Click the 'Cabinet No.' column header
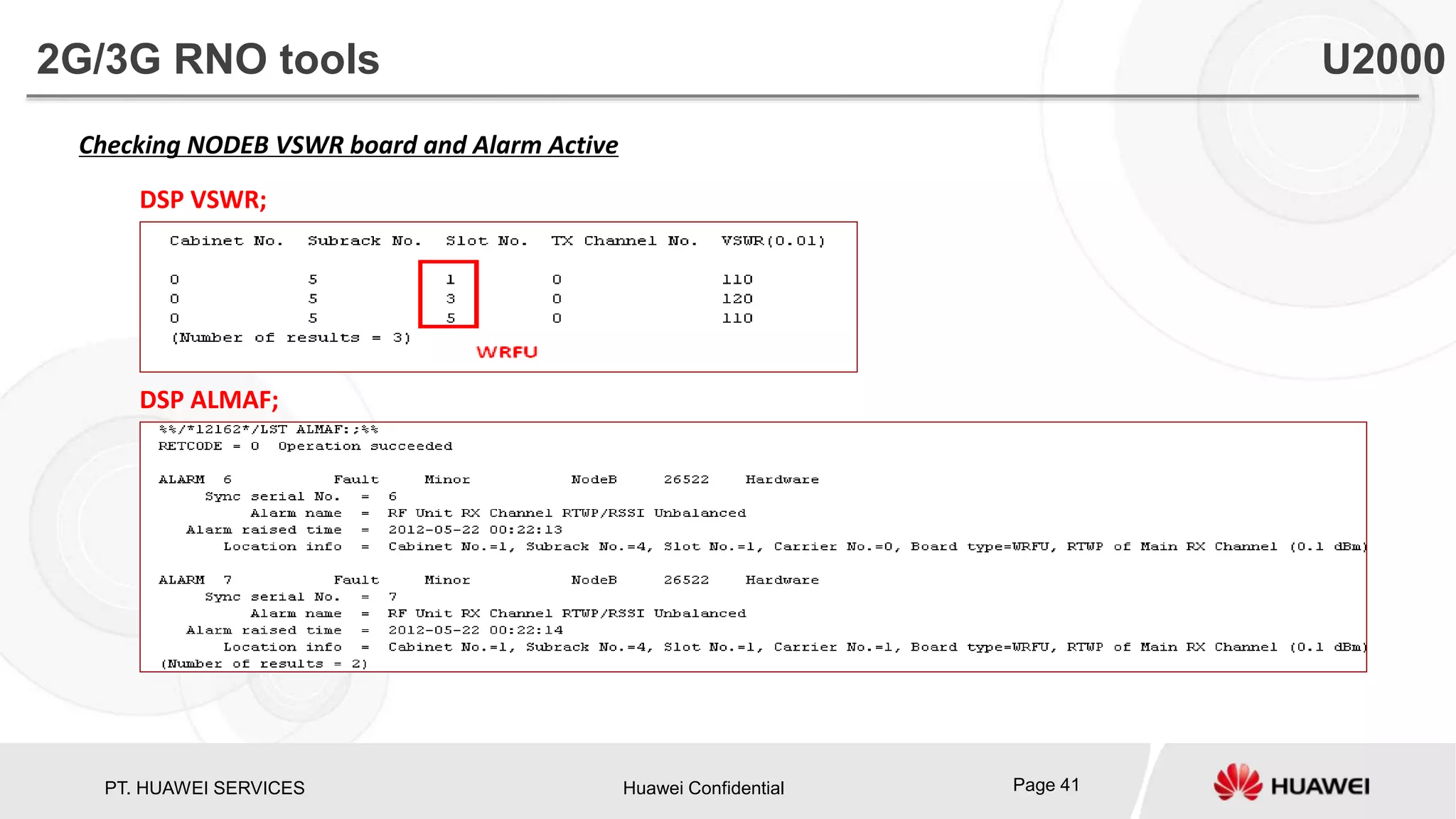Viewport: 1456px width, 819px height. click(226, 241)
